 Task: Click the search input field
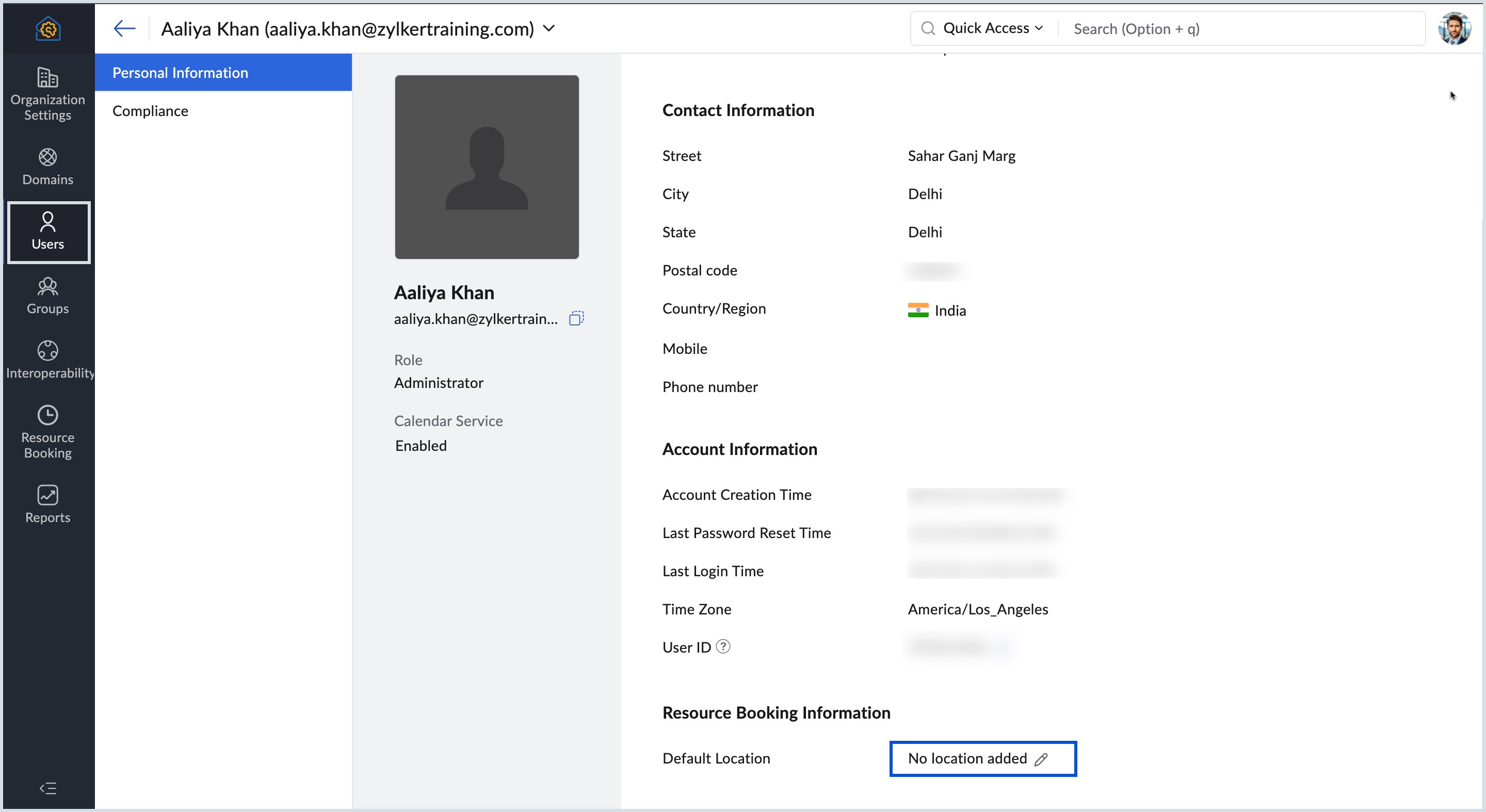click(x=1240, y=29)
